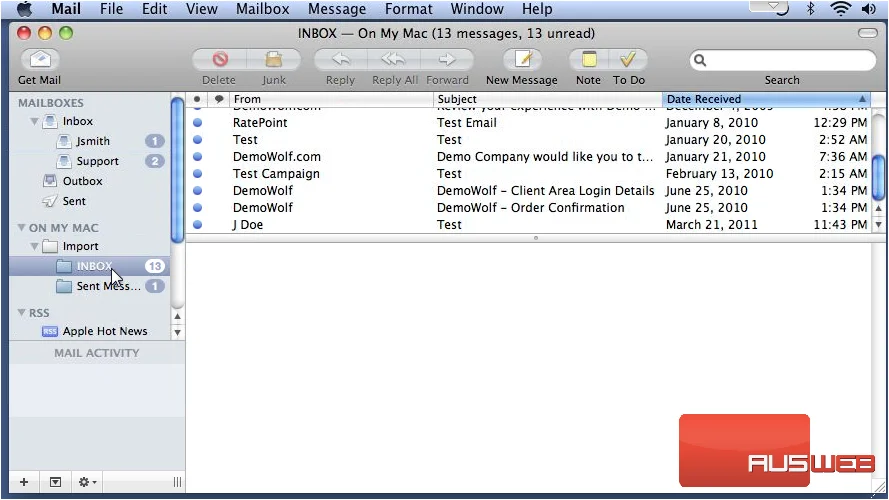Image resolution: width=889 pixels, height=500 pixels.
Task: Open the Mail application menu
Action: [66, 9]
